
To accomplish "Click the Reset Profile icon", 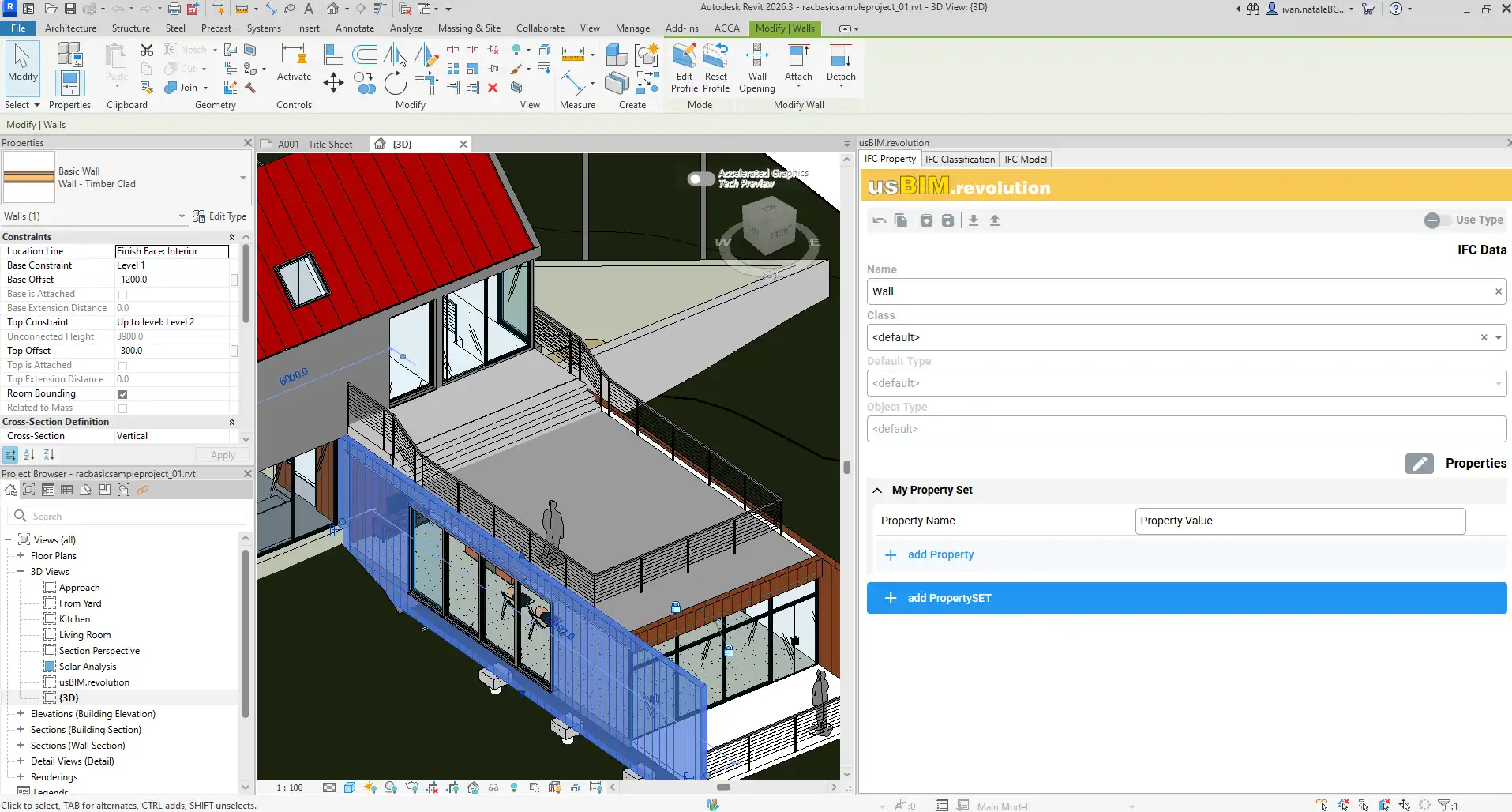I will click(715, 68).
